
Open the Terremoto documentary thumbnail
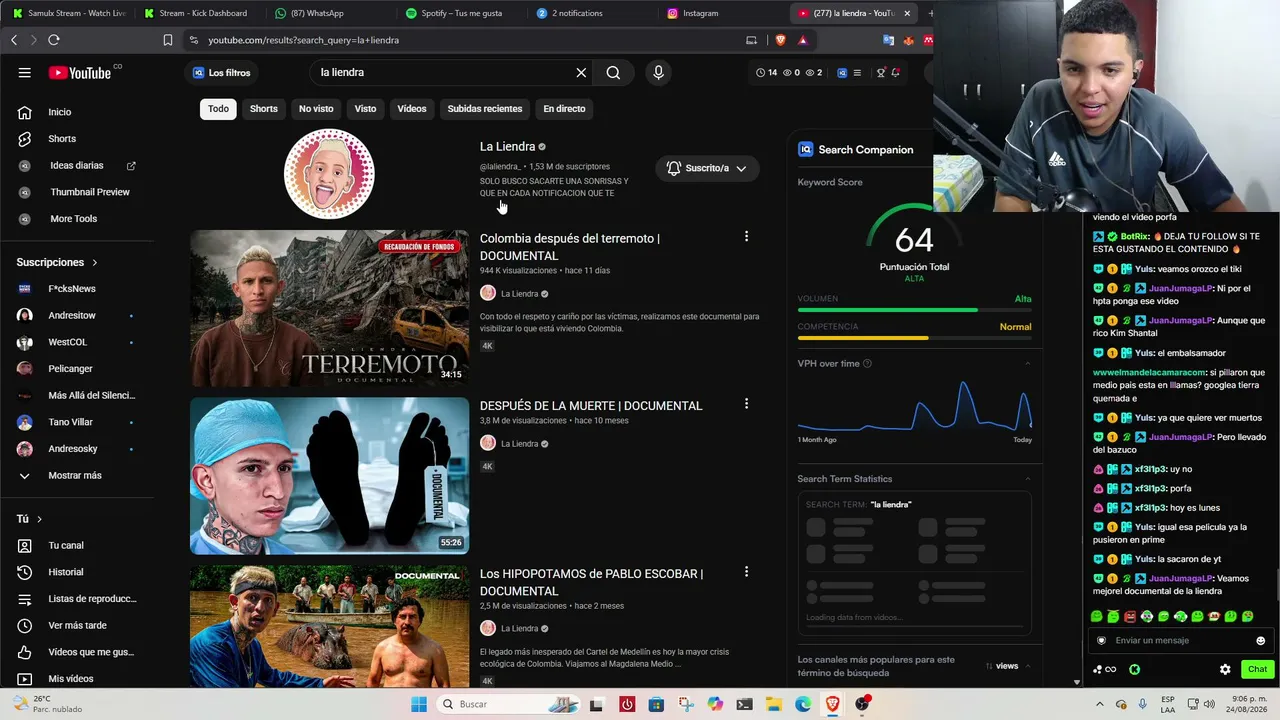coord(329,308)
